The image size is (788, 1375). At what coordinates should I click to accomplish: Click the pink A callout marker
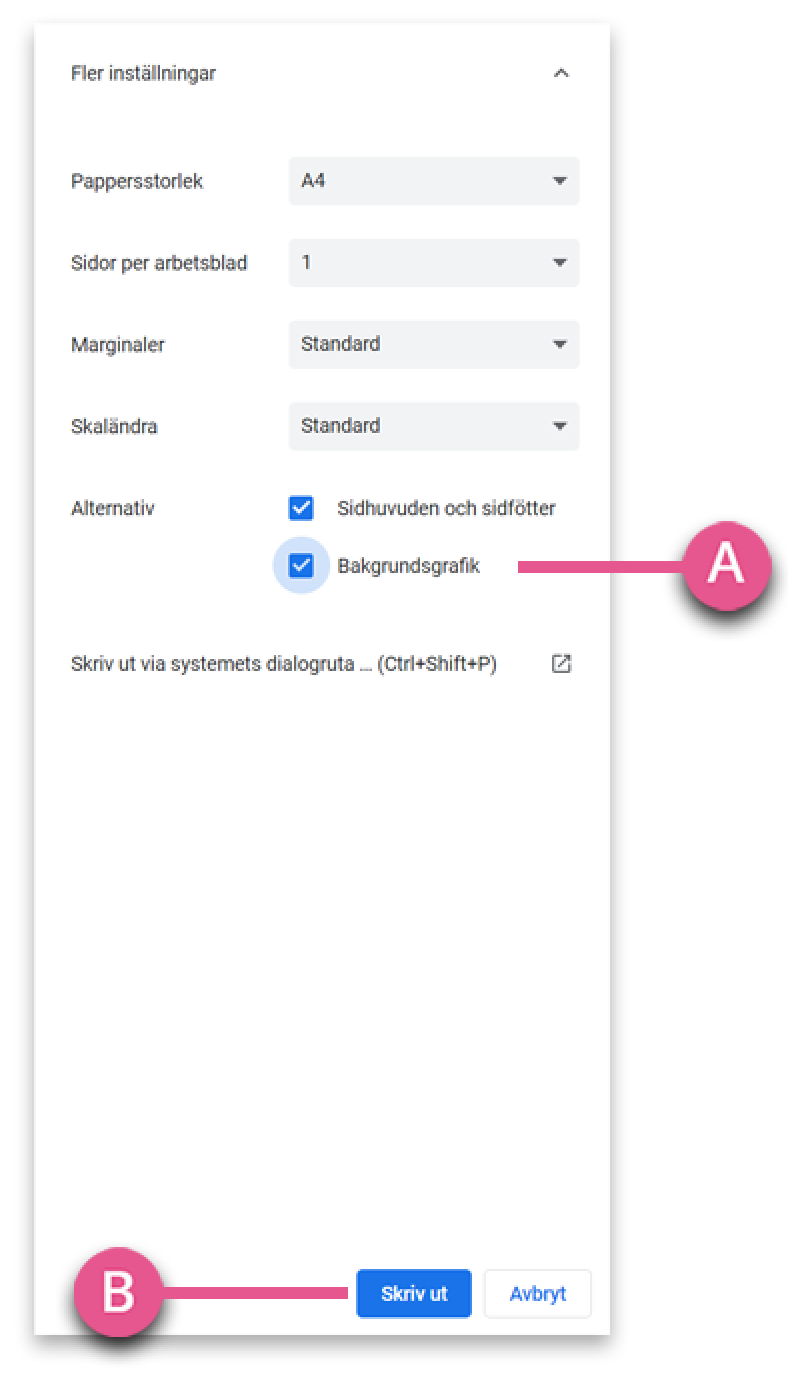point(726,565)
